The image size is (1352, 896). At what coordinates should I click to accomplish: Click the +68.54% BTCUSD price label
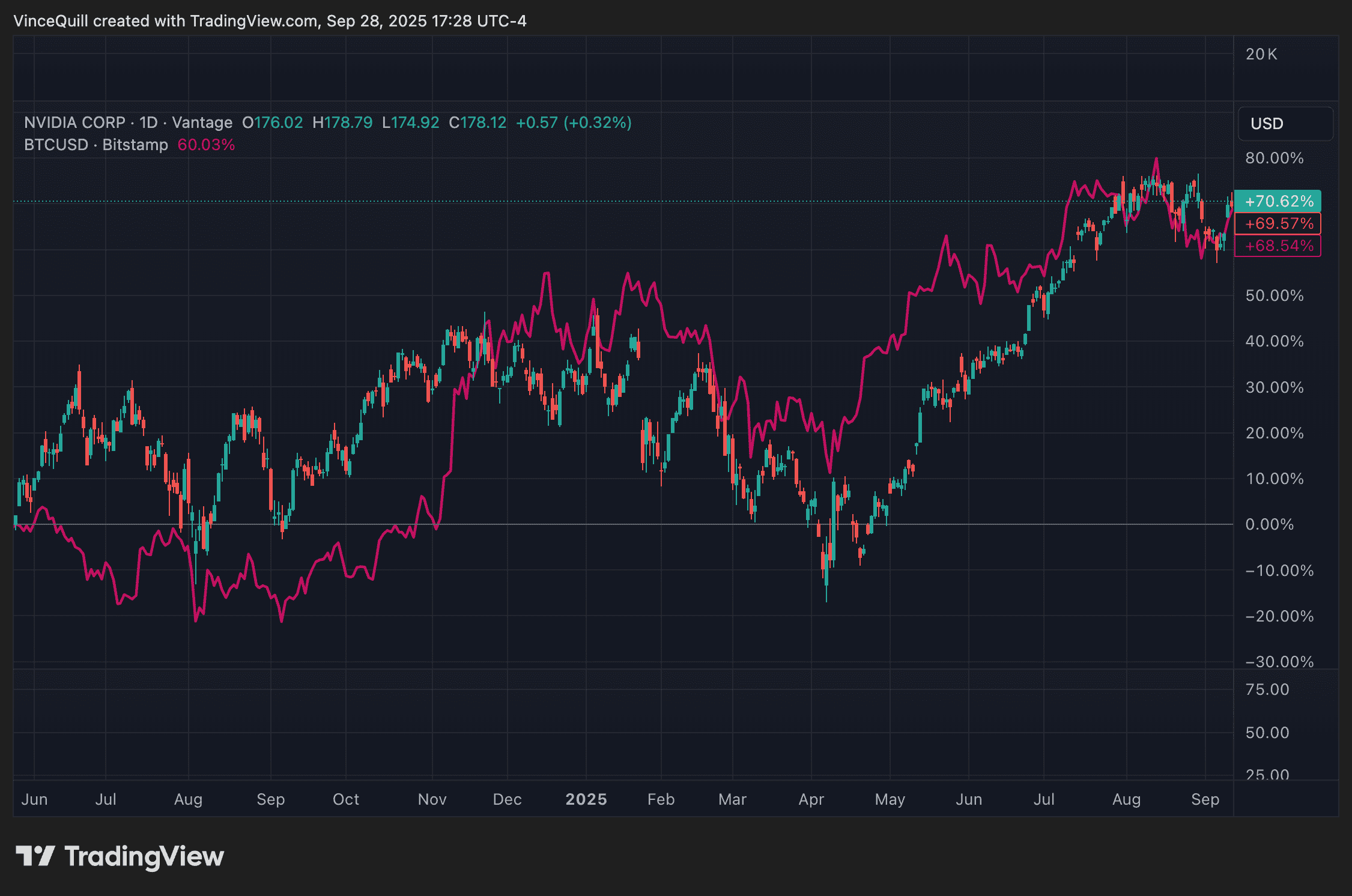[1278, 246]
